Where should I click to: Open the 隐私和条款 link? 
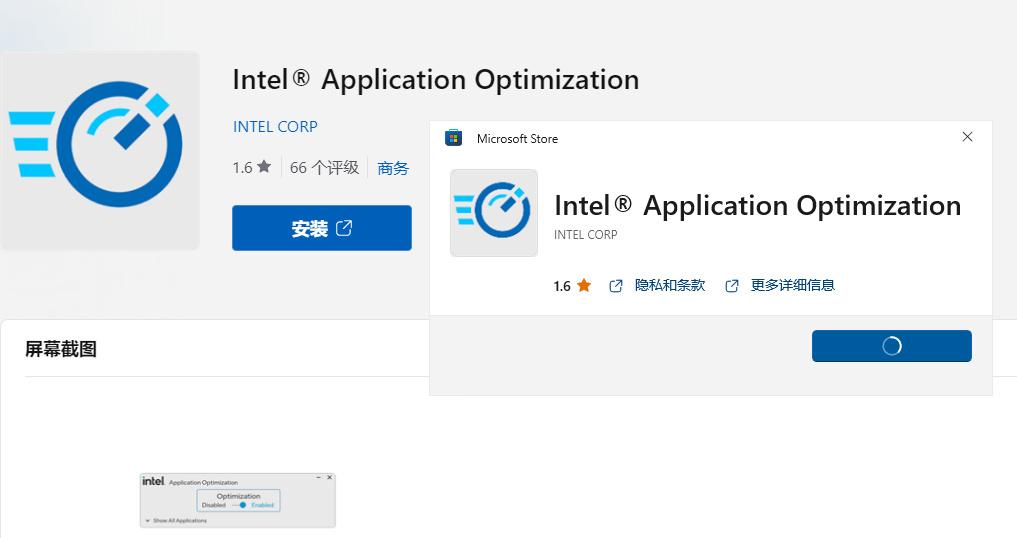point(670,286)
